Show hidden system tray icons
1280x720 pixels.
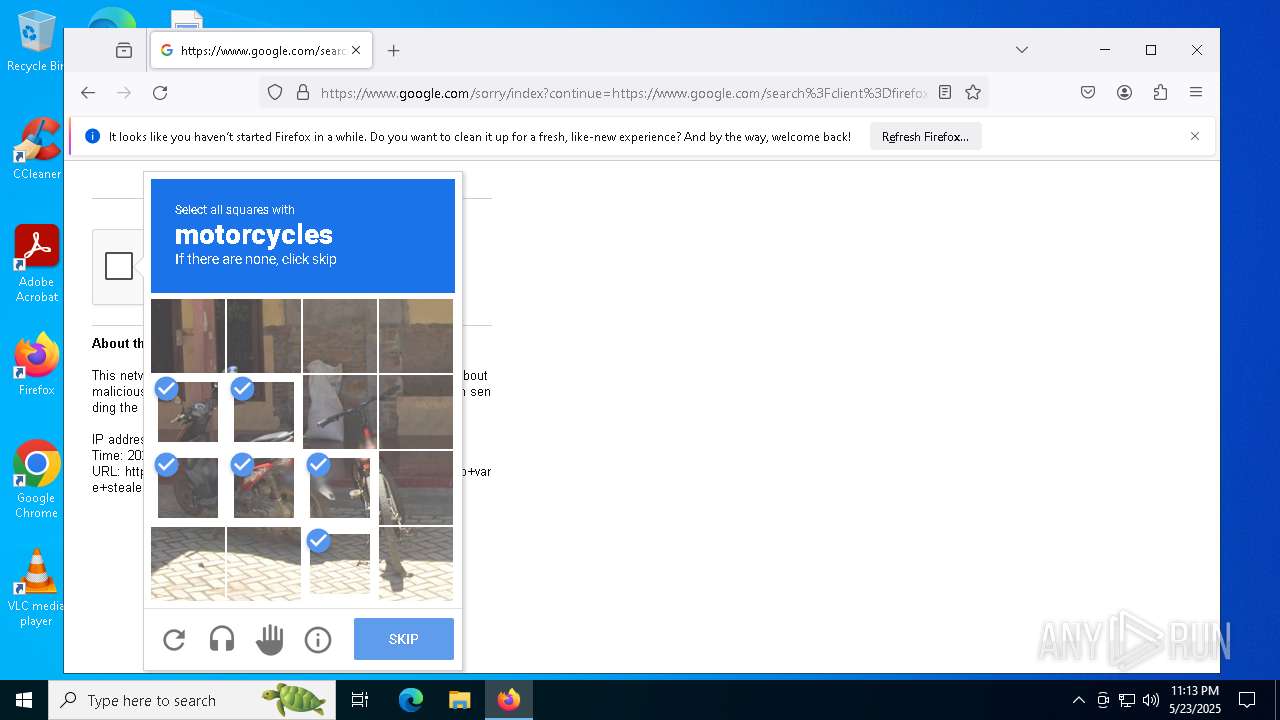point(1078,700)
